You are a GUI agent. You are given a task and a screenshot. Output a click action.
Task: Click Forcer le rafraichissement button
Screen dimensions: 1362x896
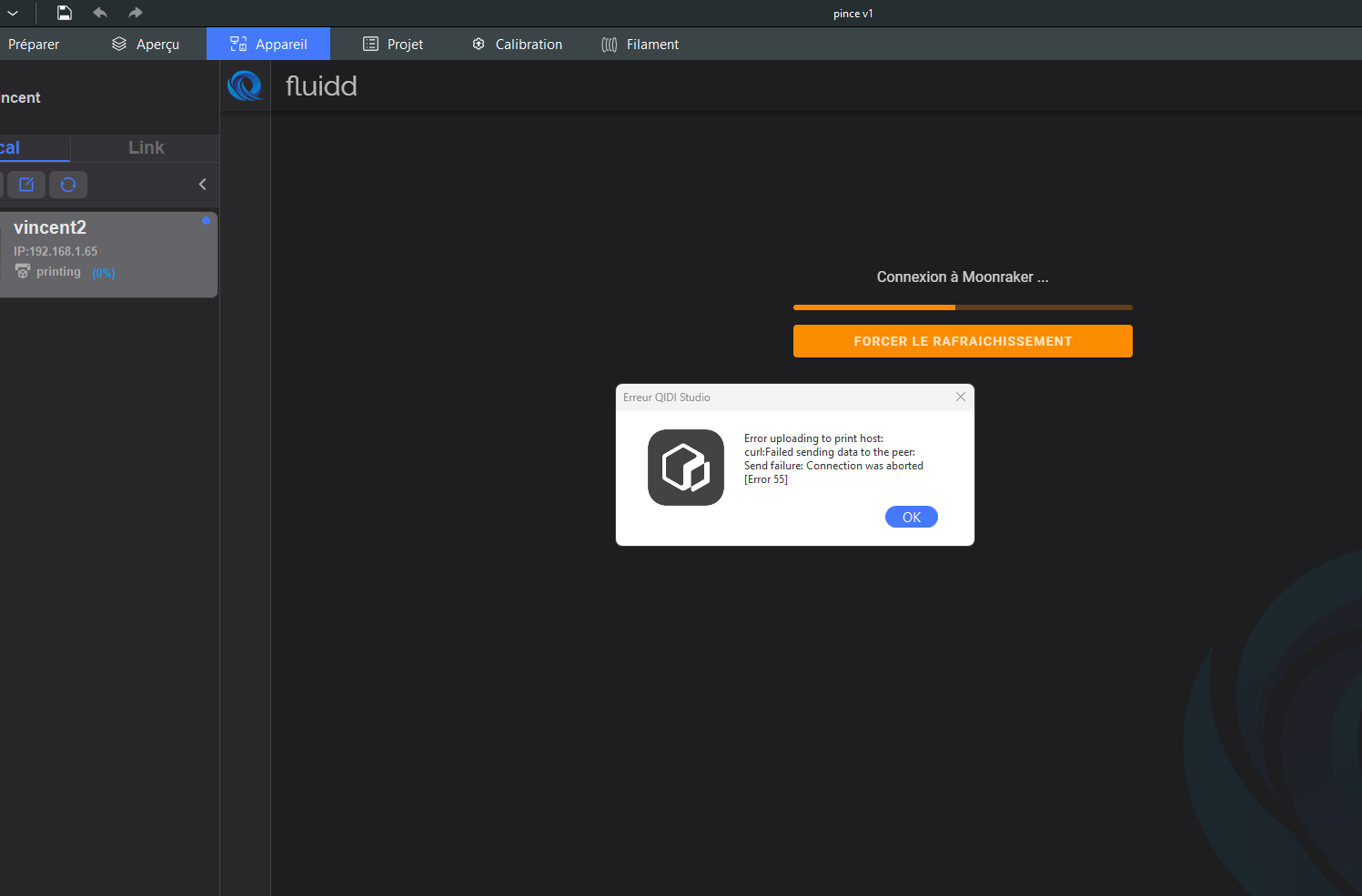click(963, 341)
